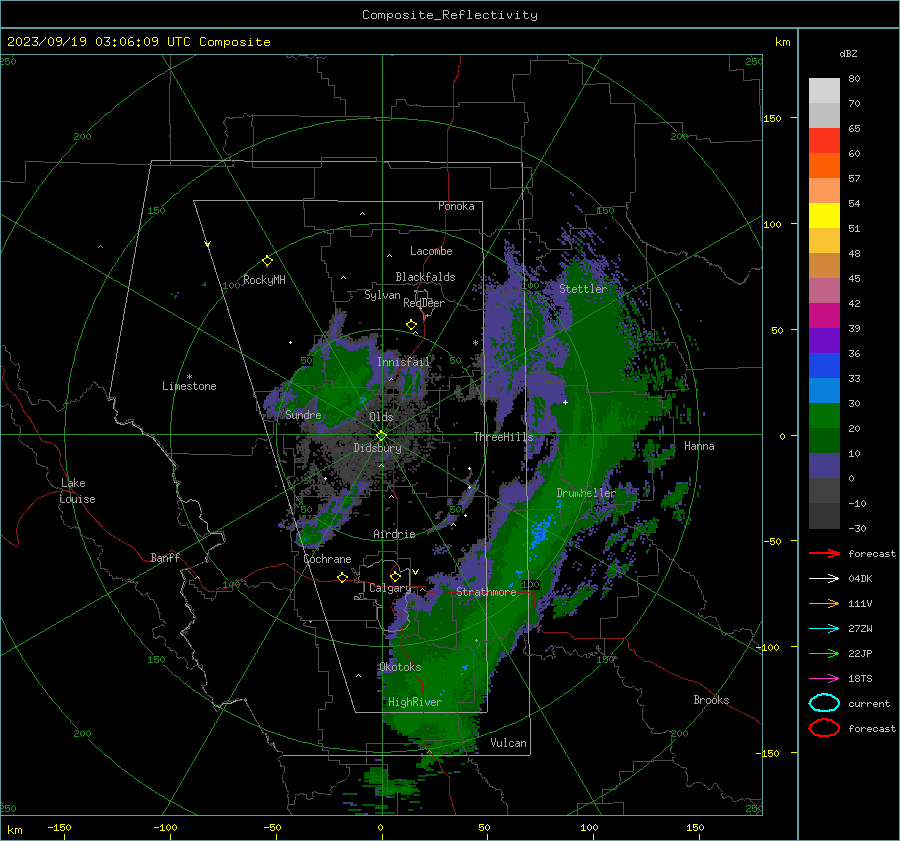Click the Olds city label
This screenshot has height=841, width=900.
pyautogui.click(x=381, y=417)
